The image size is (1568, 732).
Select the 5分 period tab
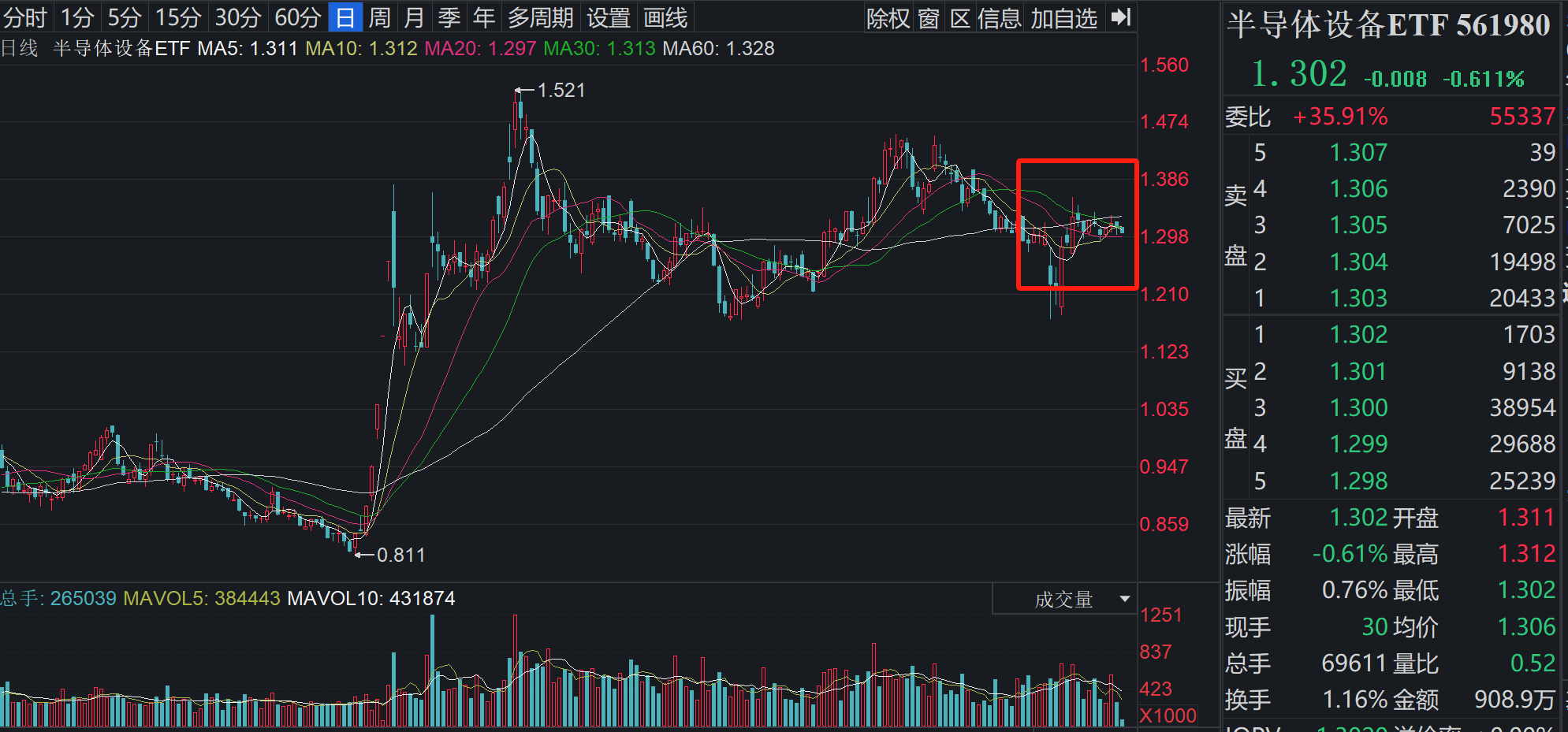[x=125, y=17]
